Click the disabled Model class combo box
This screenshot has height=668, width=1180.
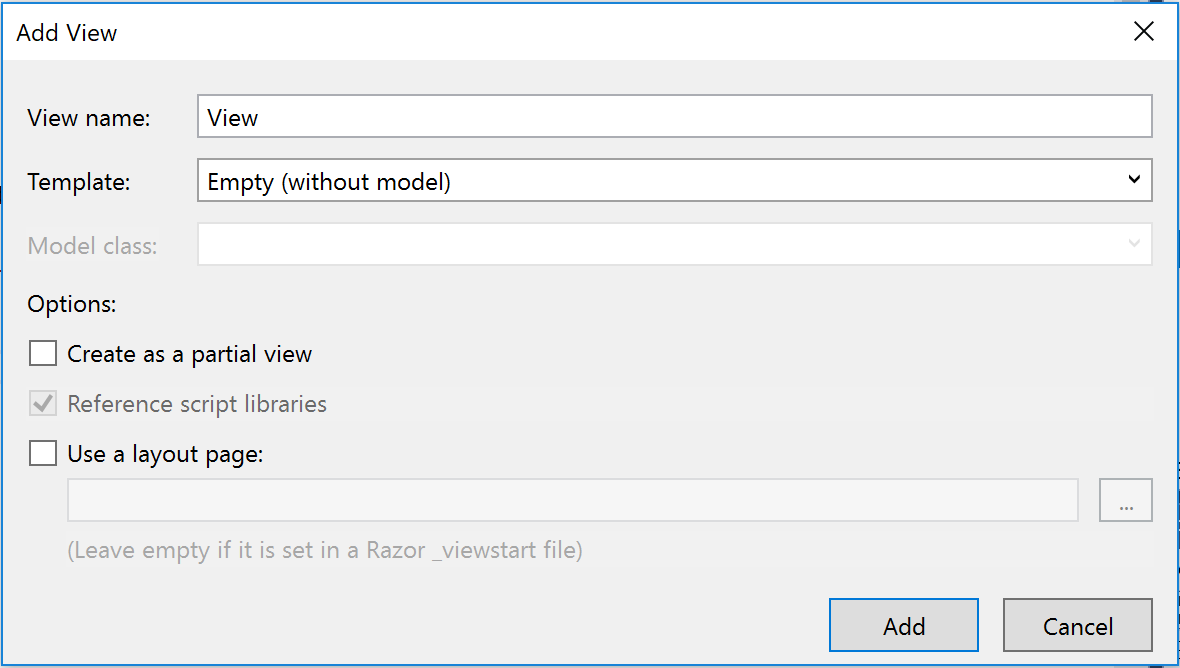click(660, 245)
